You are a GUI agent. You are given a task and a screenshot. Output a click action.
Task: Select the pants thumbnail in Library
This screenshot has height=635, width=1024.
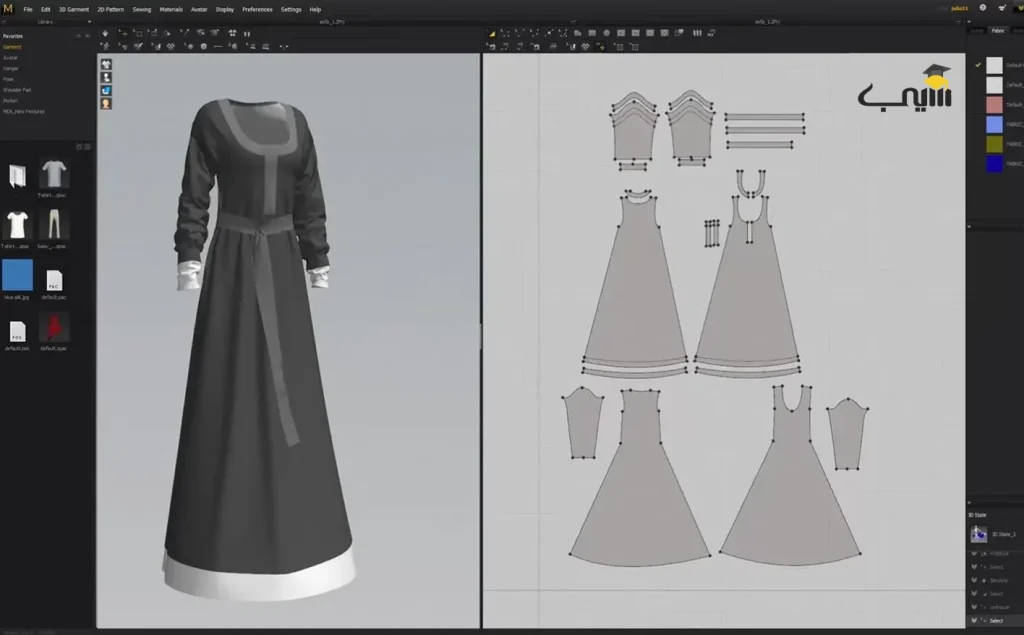[54, 225]
